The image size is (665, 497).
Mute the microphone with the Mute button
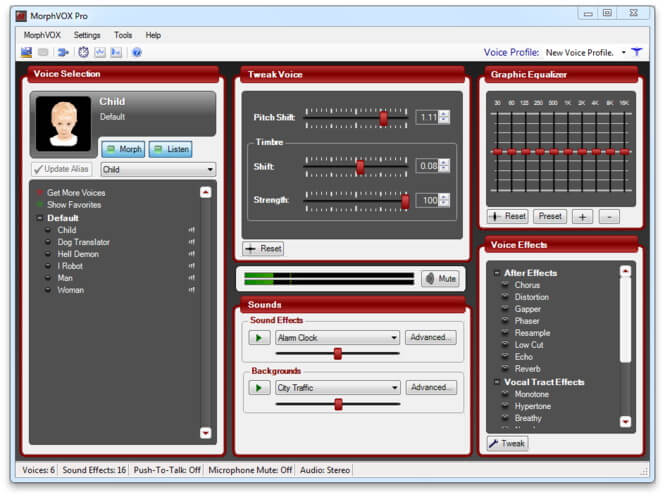(440, 279)
